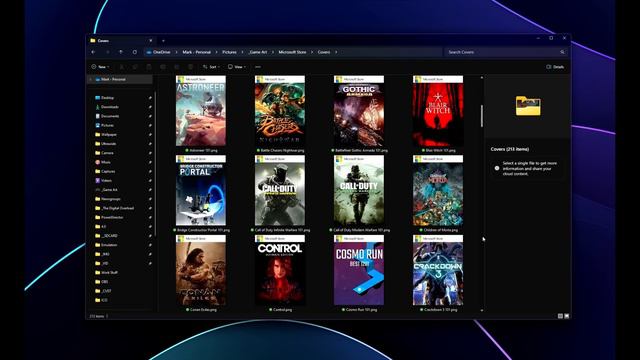The width and height of the screenshot is (640, 360).
Task: Click the file list scroll down arrow
Action: (x=482, y=311)
